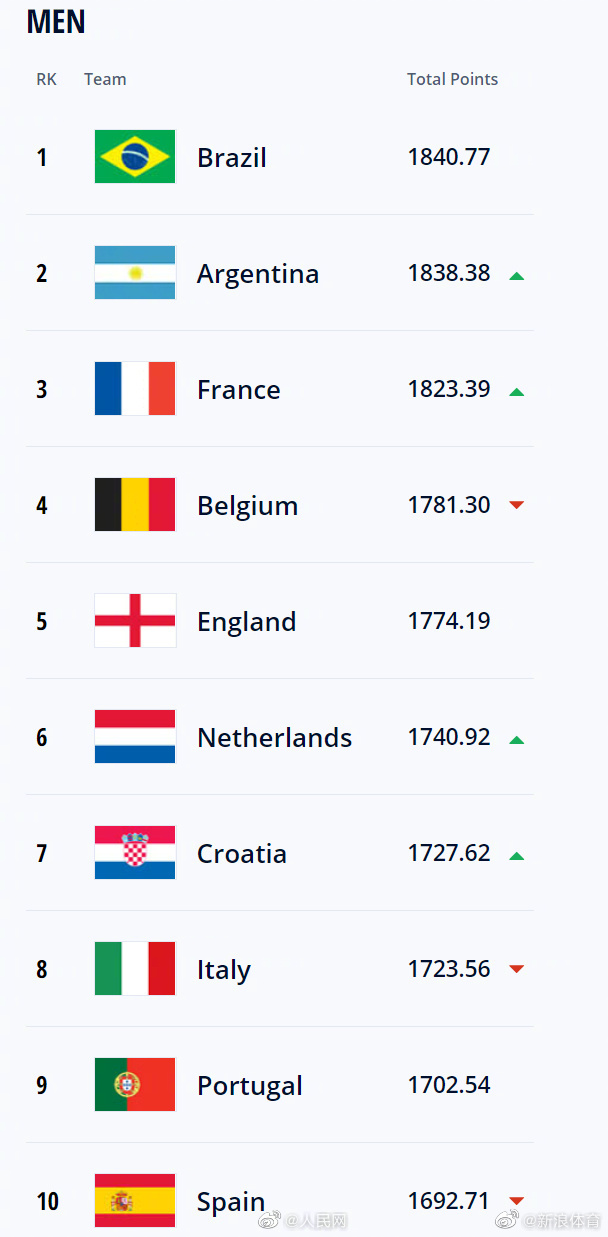Viewport: 608px width, 1237px height.
Task: Click the MEN rankings heading
Action: pos(56,22)
